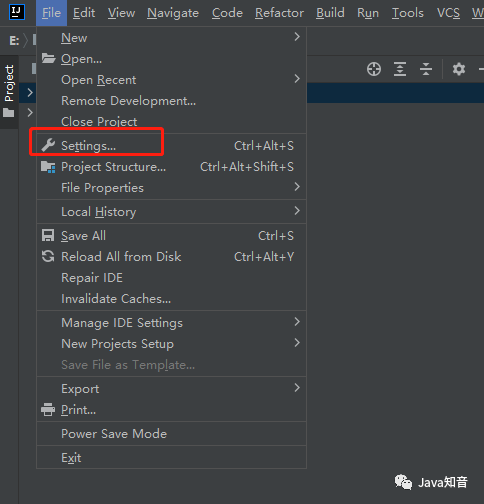Open the Refactor menu
The image size is (484, 504).
[279, 13]
